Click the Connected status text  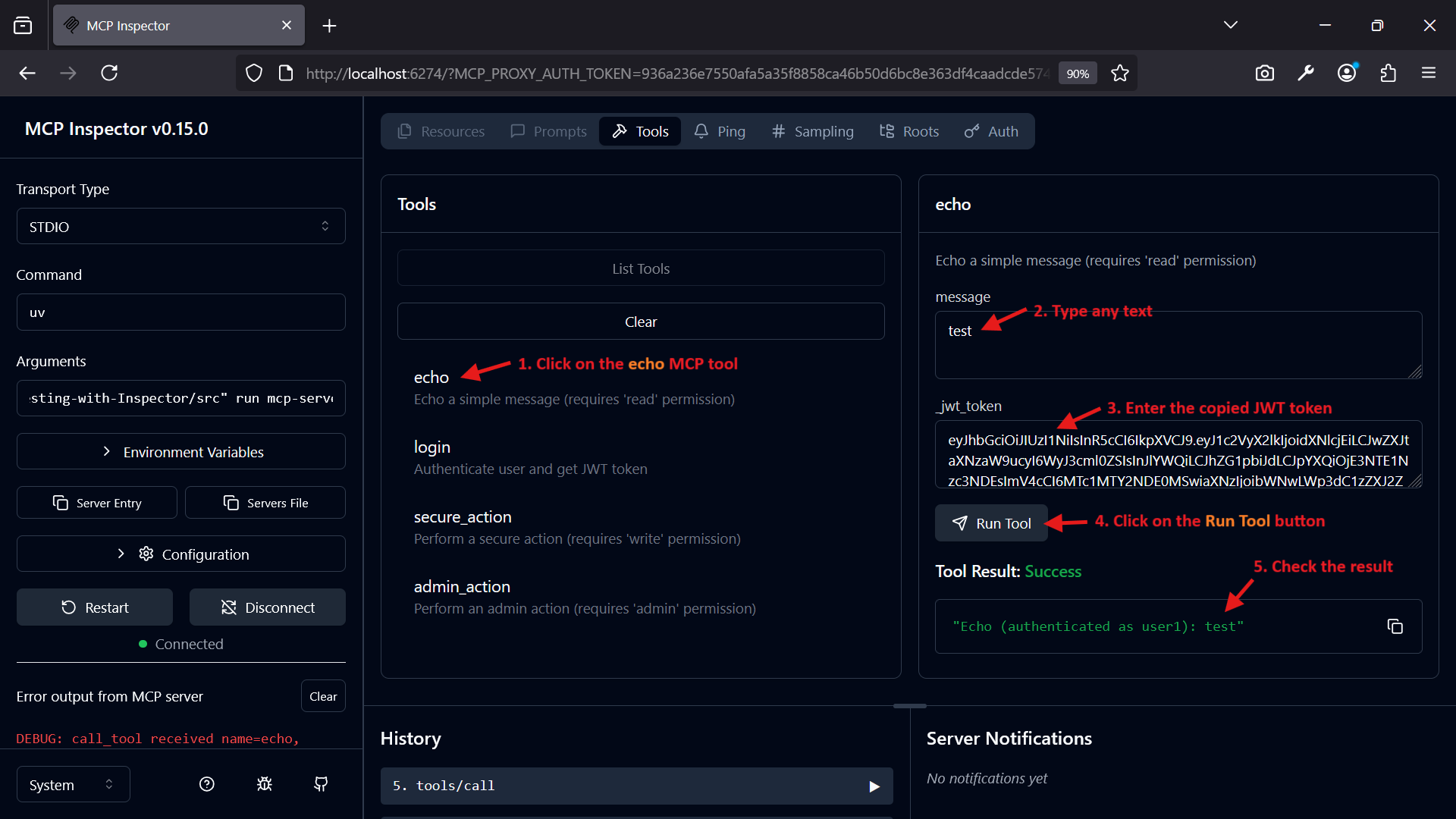(x=189, y=643)
